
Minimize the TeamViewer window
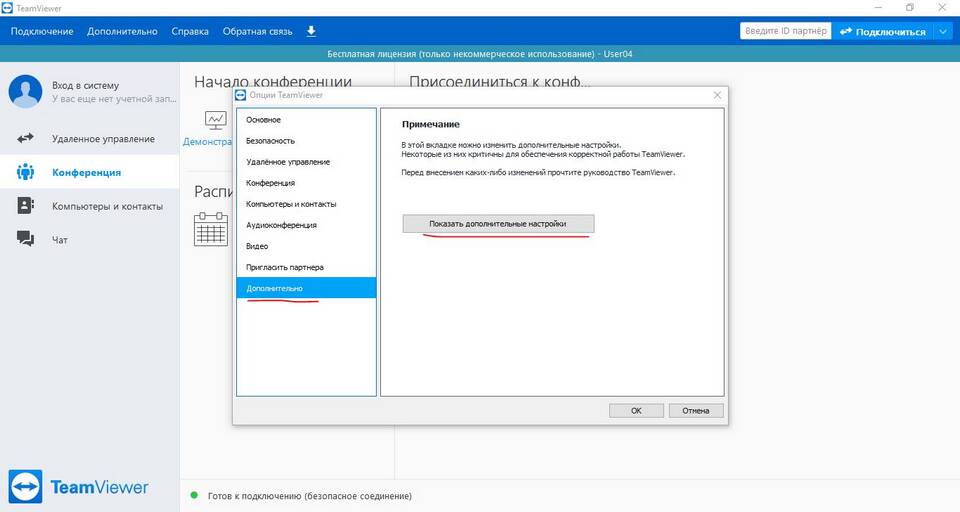click(879, 7)
